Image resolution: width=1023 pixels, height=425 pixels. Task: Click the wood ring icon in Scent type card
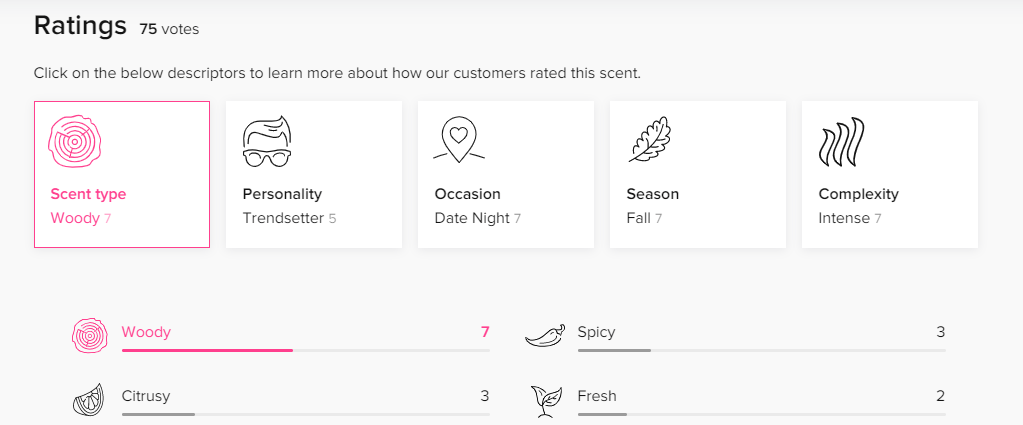pyautogui.click(x=75, y=142)
